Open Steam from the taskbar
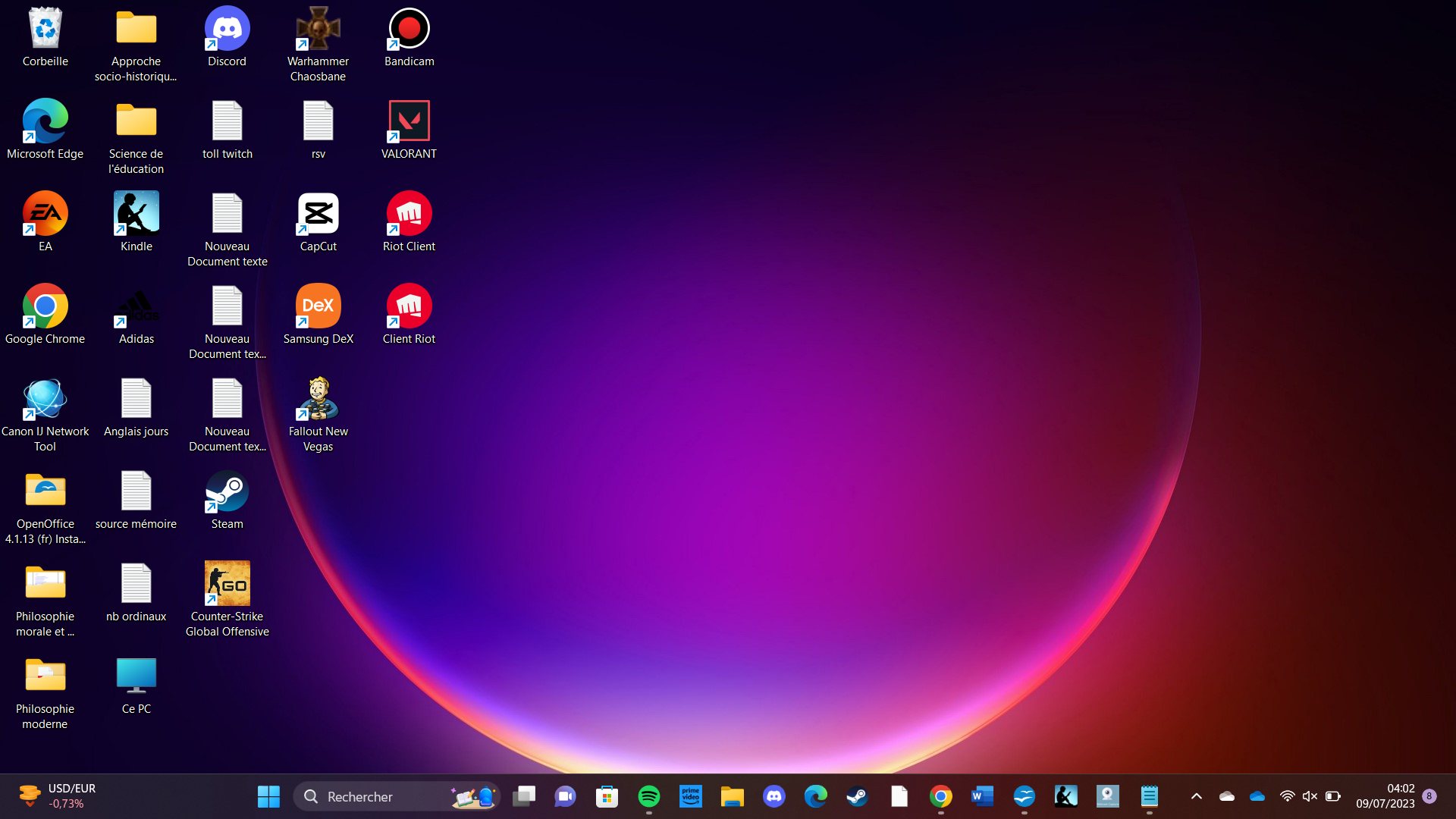The width and height of the screenshot is (1456, 819). pos(858,796)
